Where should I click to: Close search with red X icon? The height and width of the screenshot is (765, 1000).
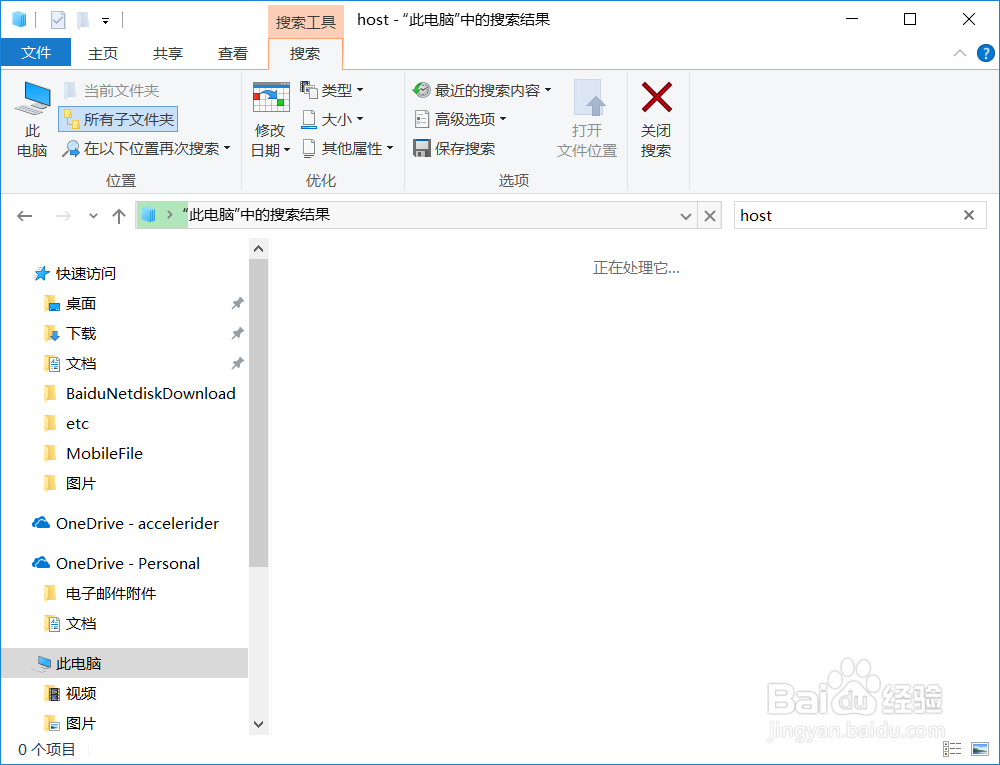coord(656,119)
